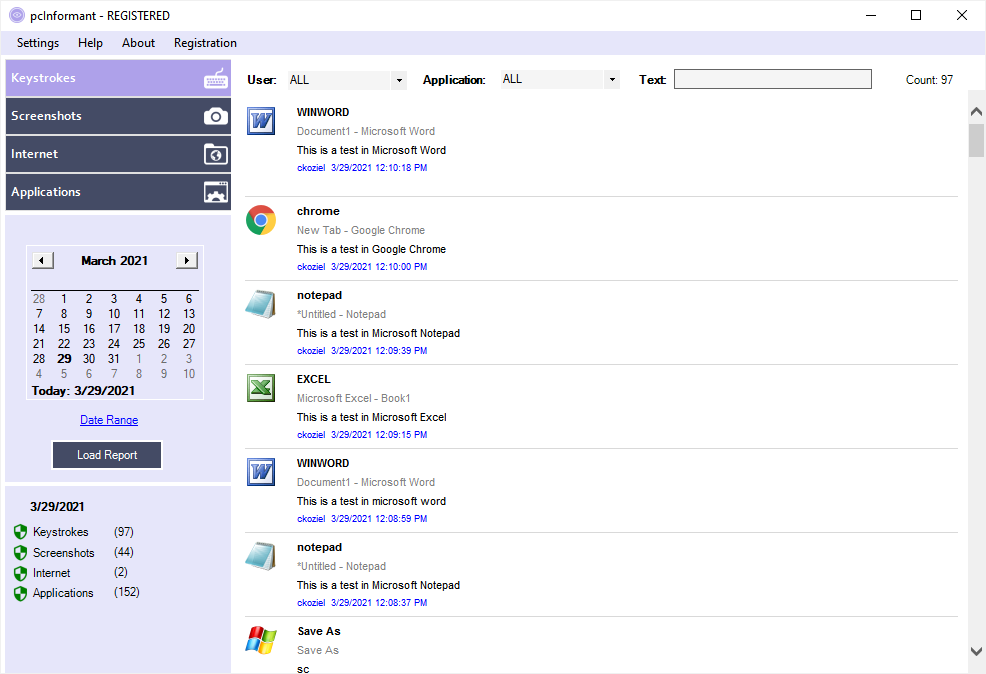Click the Count: 97 label
Viewport: 986px width, 674px height.
929,80
